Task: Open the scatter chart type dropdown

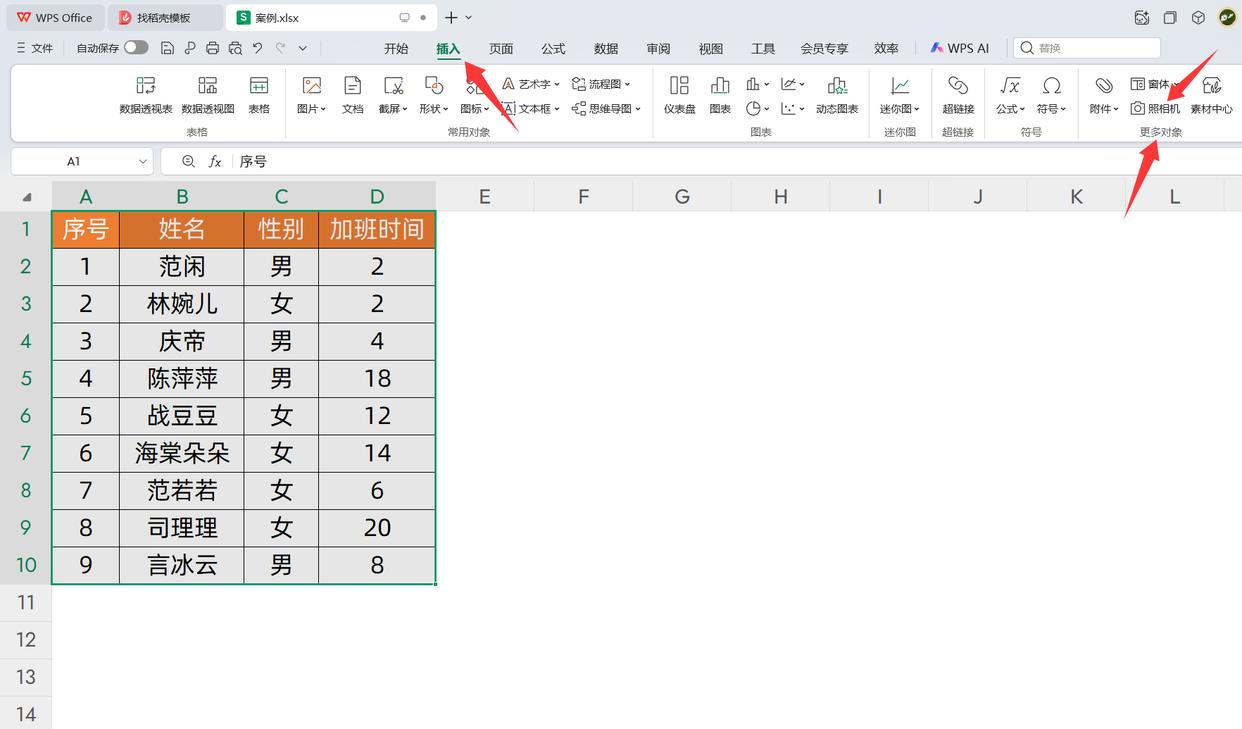Action: (793, 108)
